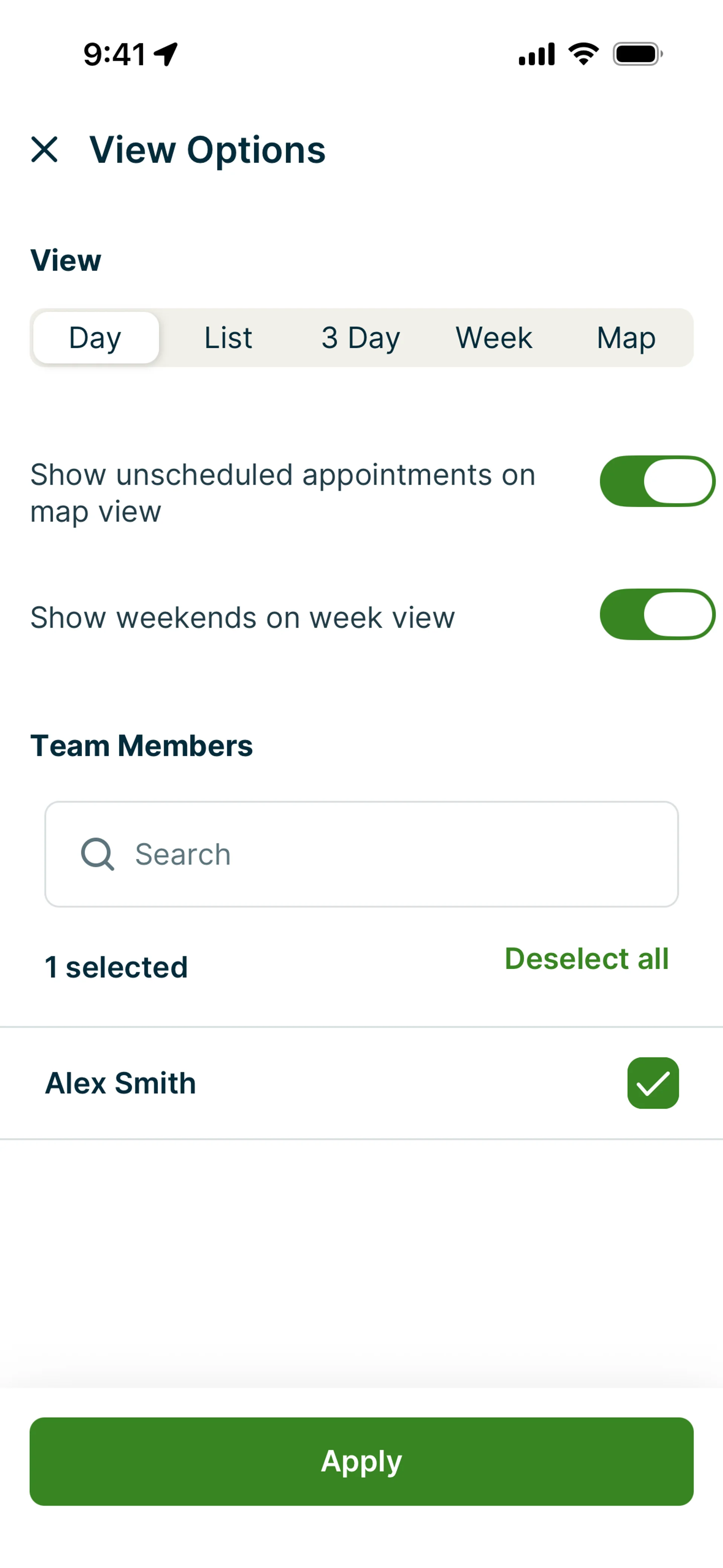Tap the Alex Smith team member row
723x1568 pixels.
coord(243,1083)
